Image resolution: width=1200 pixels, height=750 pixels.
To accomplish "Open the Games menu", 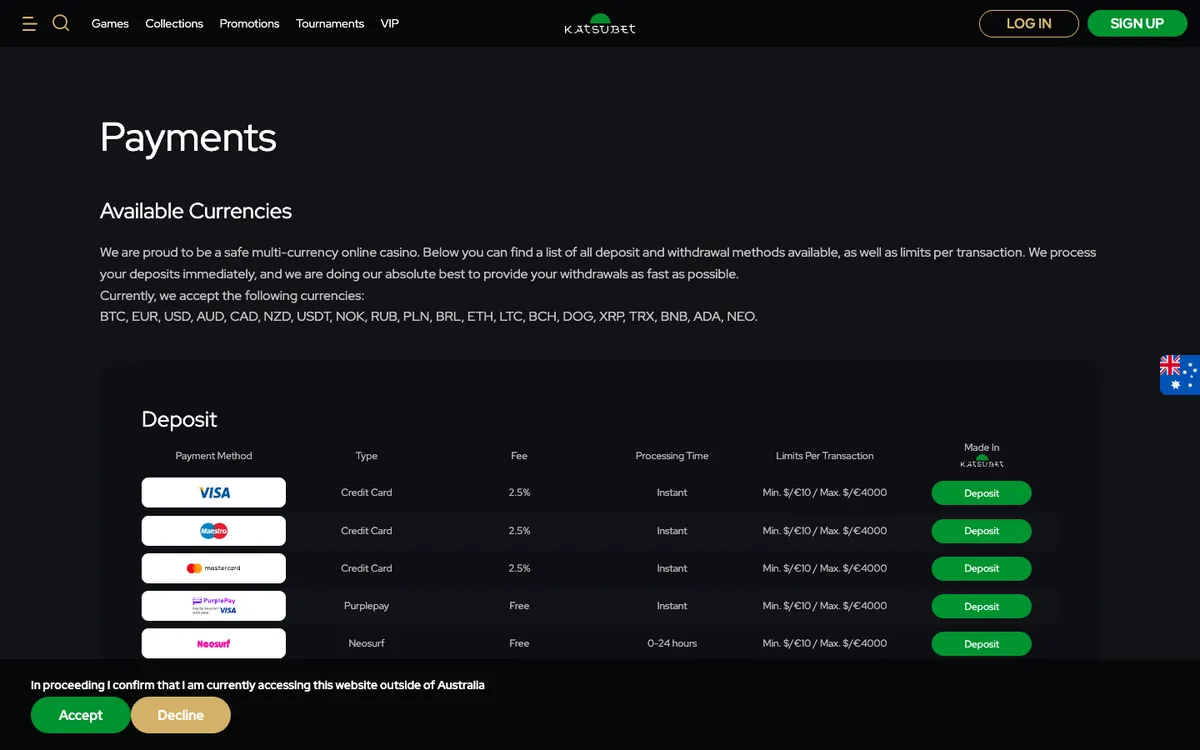I will pyautogui.click(x=110, y=23).
